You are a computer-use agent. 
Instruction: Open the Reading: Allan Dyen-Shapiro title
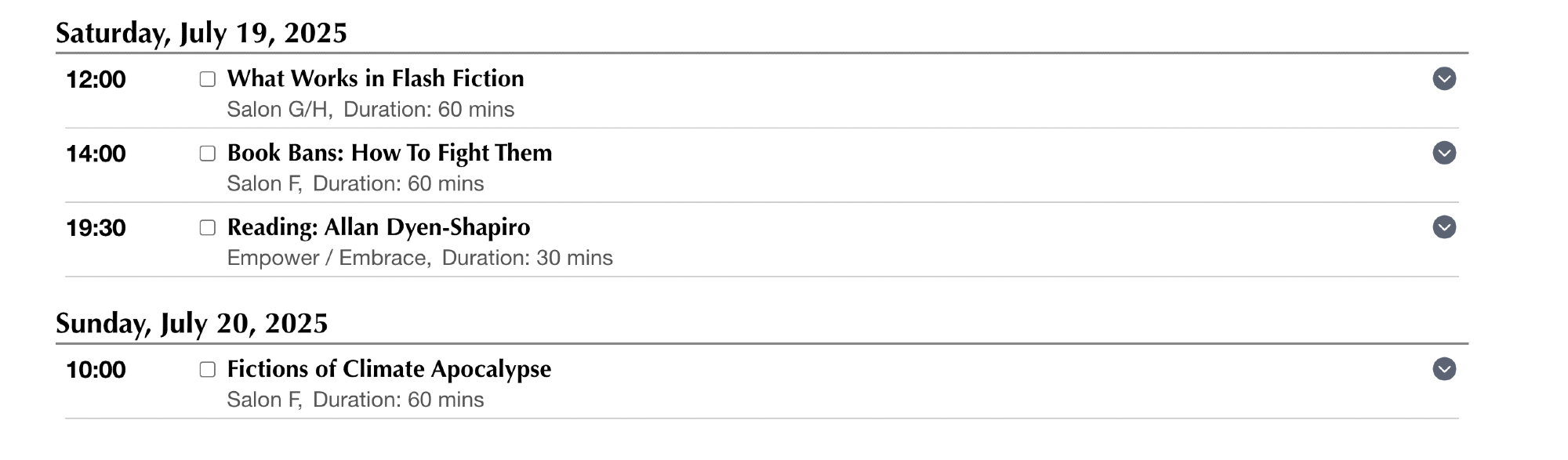[x=379, y=227]
